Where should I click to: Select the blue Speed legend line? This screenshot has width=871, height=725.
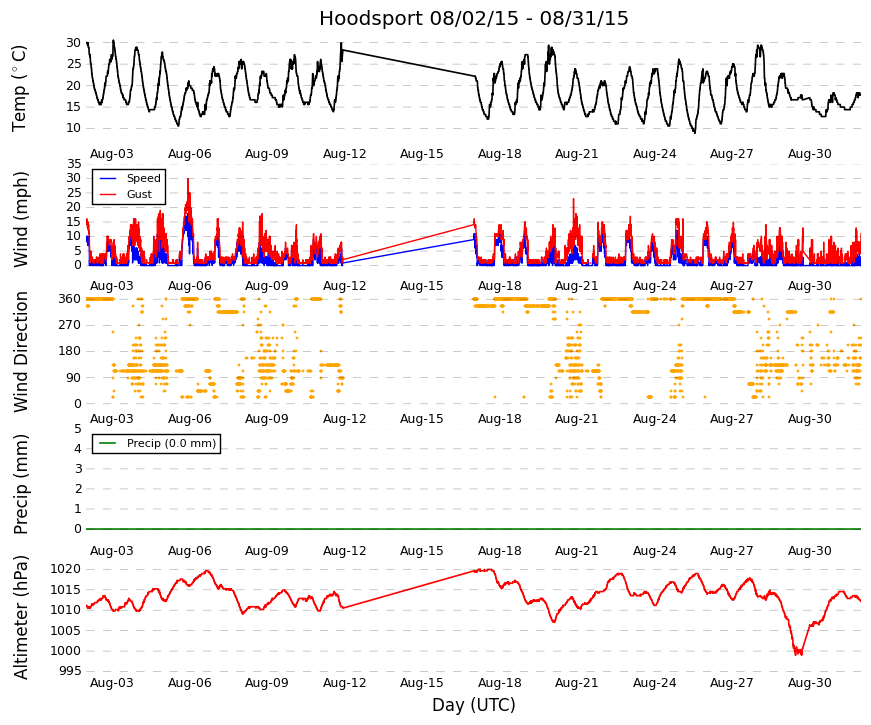coord(108,178)
